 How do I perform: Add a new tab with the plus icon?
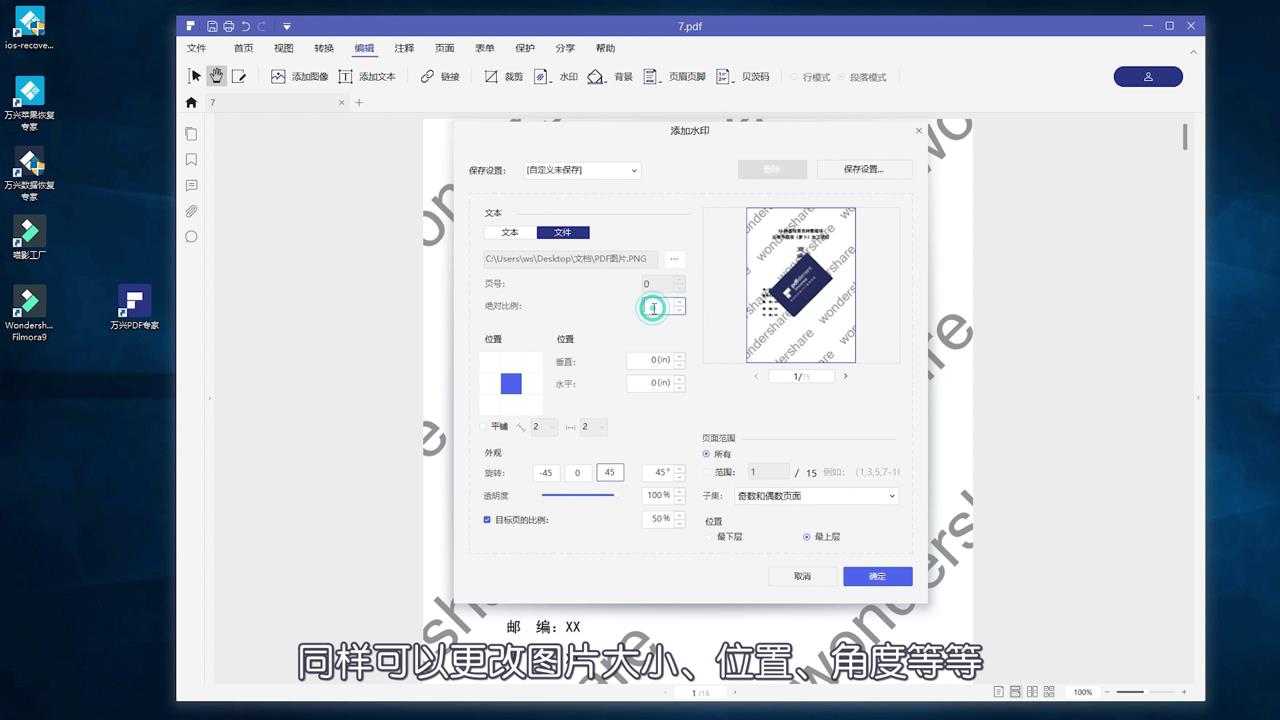[359, 102]
